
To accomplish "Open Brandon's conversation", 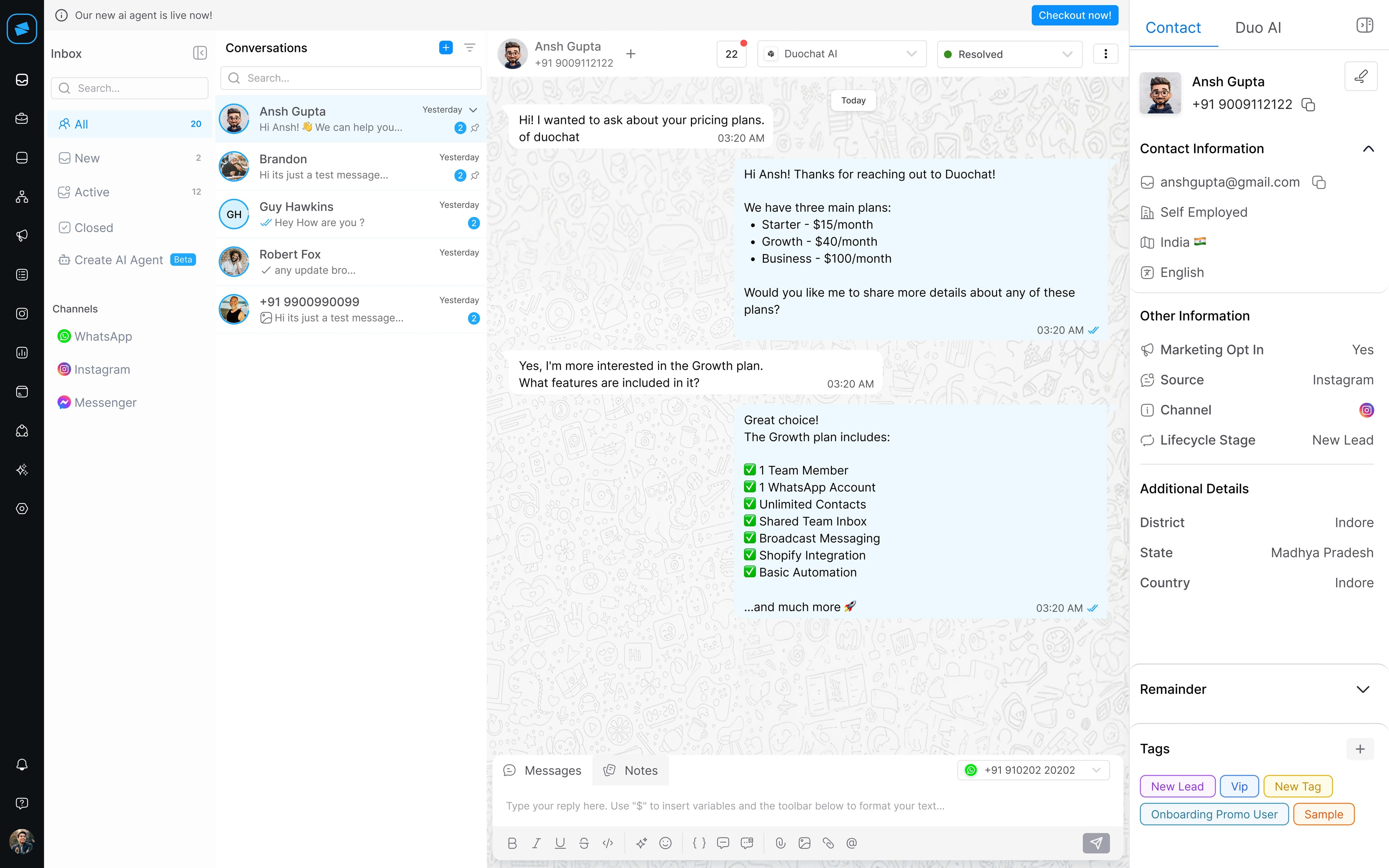I will (351, 167).
